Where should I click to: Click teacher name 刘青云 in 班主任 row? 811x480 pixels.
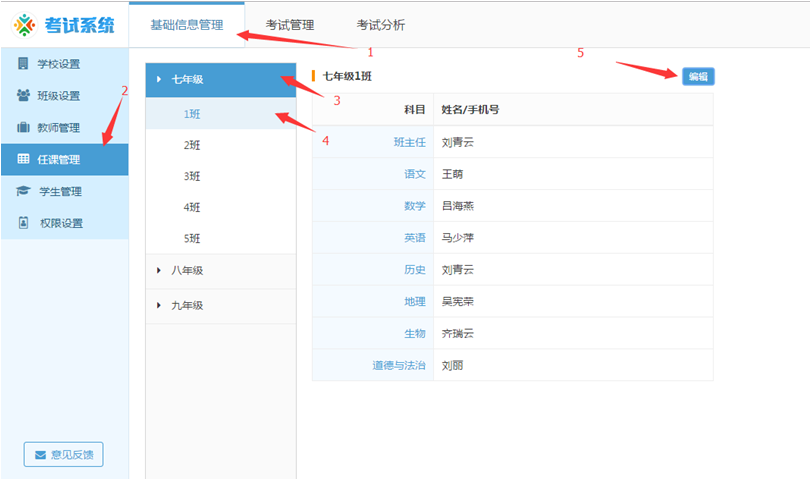coord(457,142)
